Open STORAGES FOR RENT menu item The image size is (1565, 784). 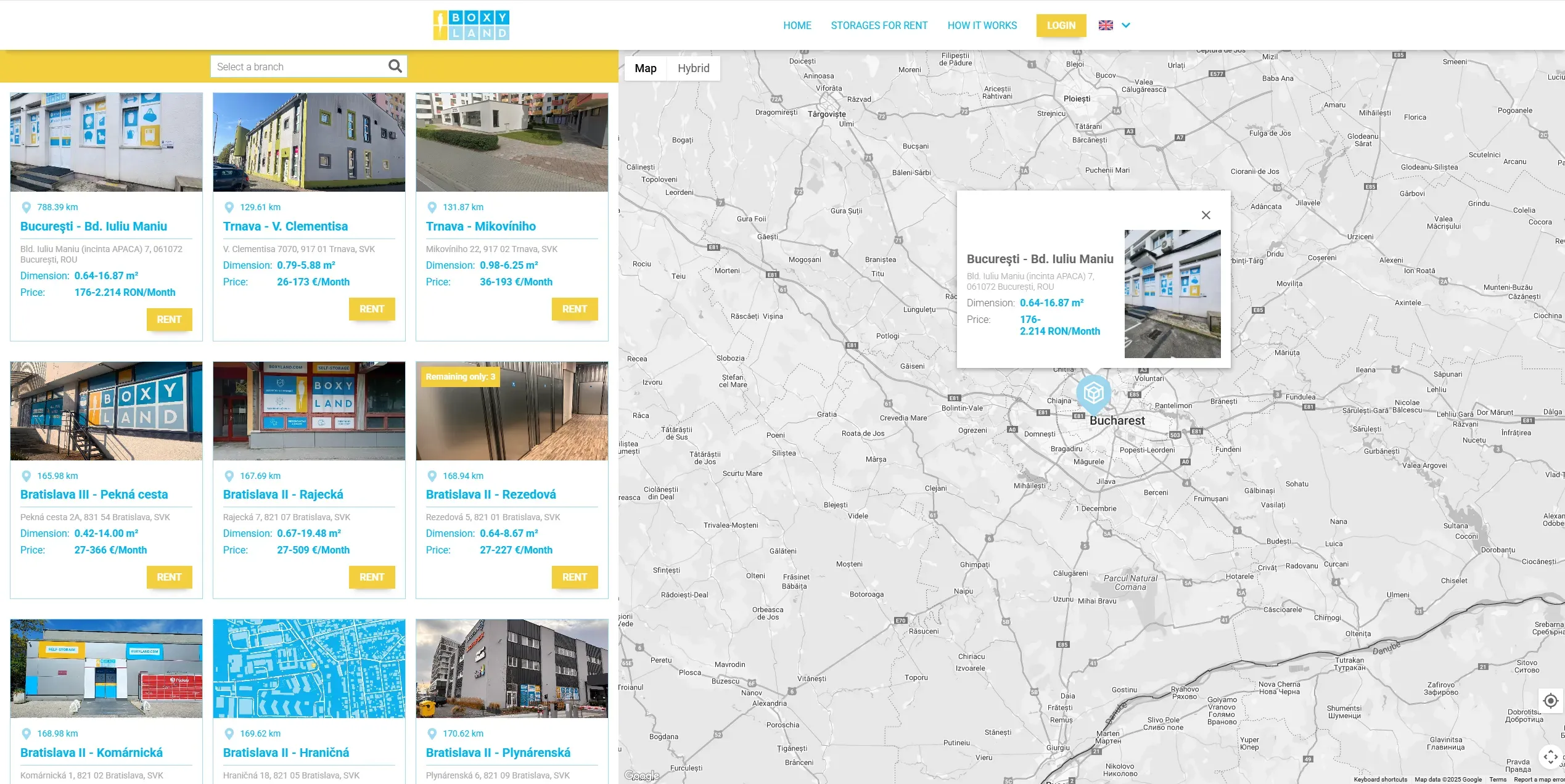pyautogui.click(x=879, y=25)
